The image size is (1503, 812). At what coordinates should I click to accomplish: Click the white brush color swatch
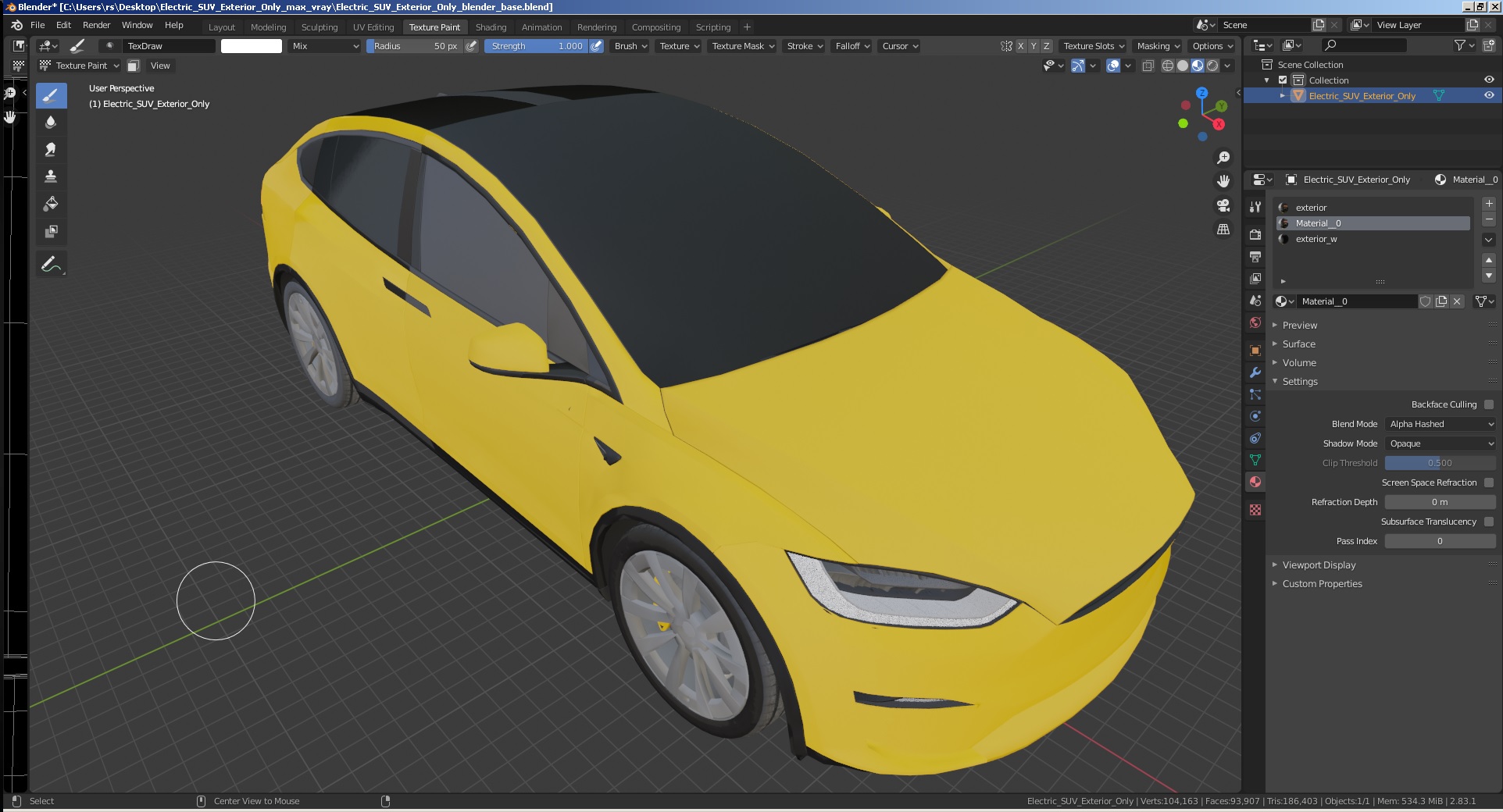[252, 46]
